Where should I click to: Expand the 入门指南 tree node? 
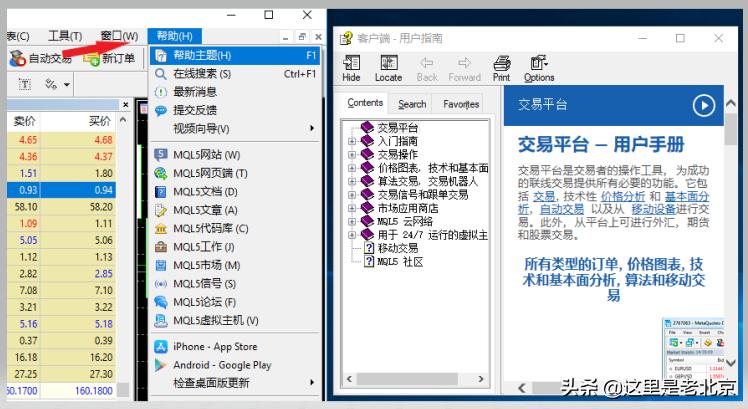352,141
